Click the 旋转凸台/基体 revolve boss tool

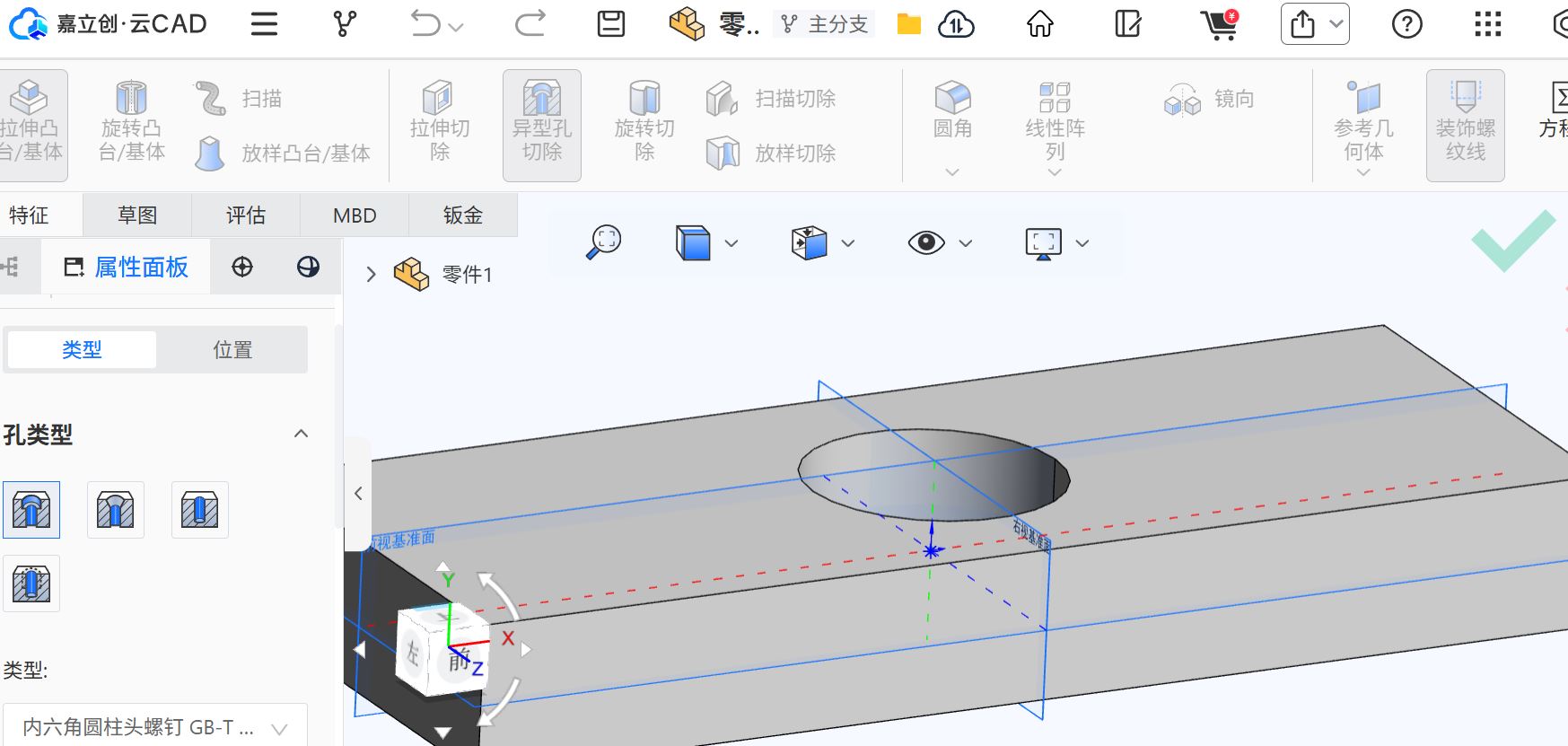131,124
